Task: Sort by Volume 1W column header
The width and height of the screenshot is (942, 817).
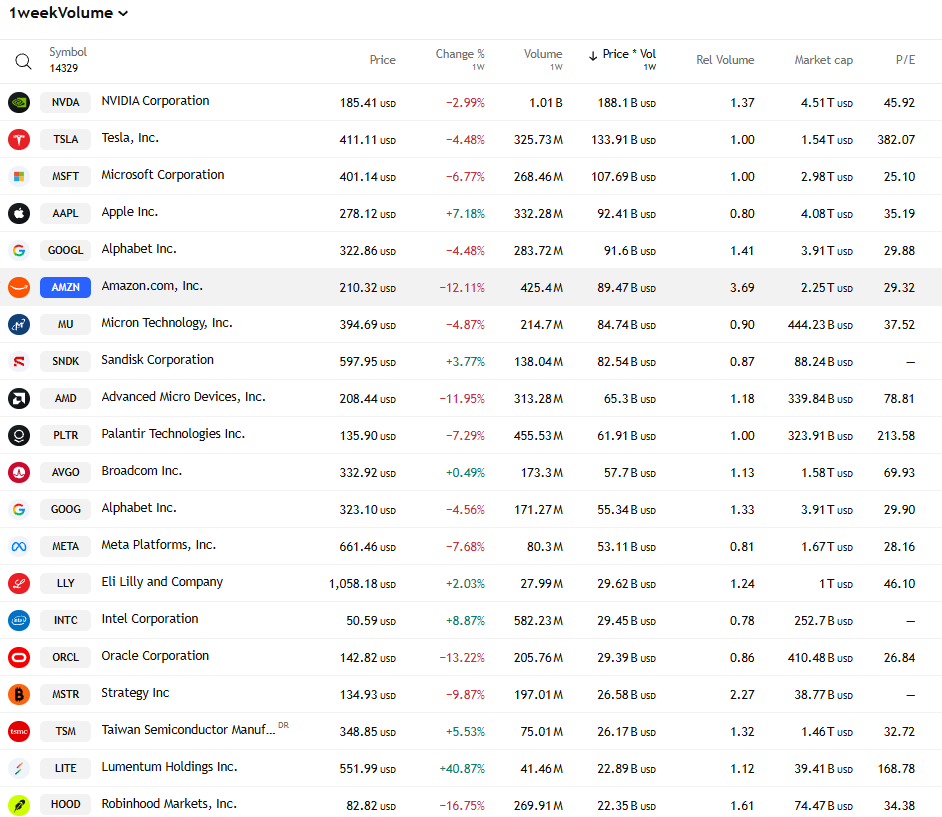Action: pos(542,59)
